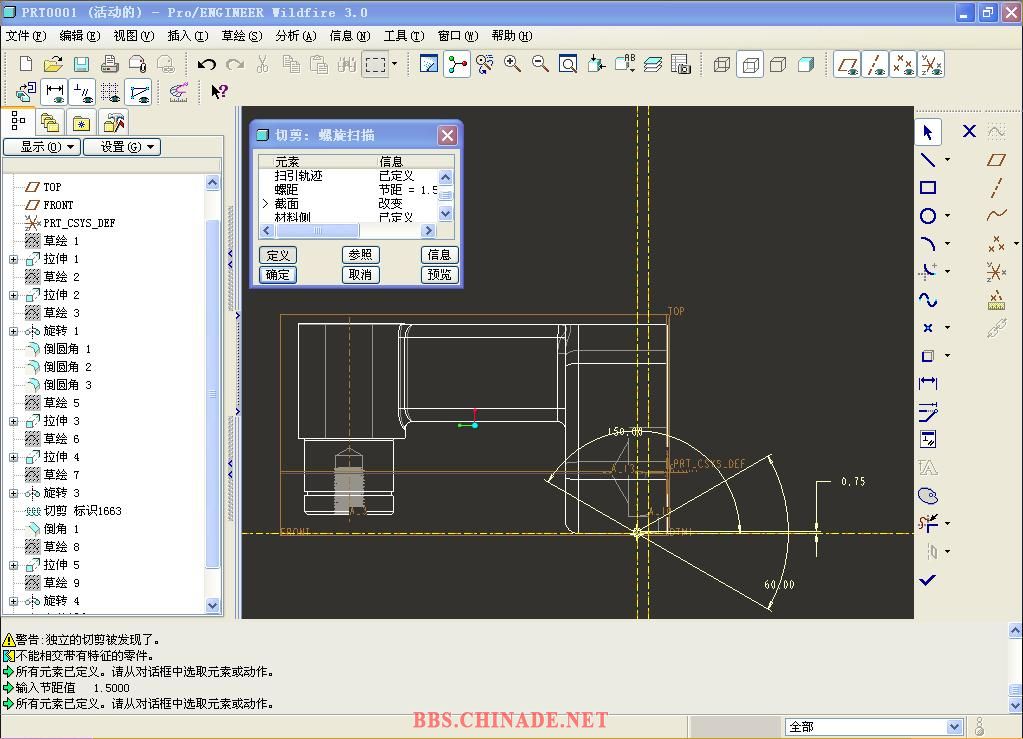Image resolution: width=1023 pixels, height=739 pixels.
Task: Open the 工具 menu
Action: [x=404, y=36]
